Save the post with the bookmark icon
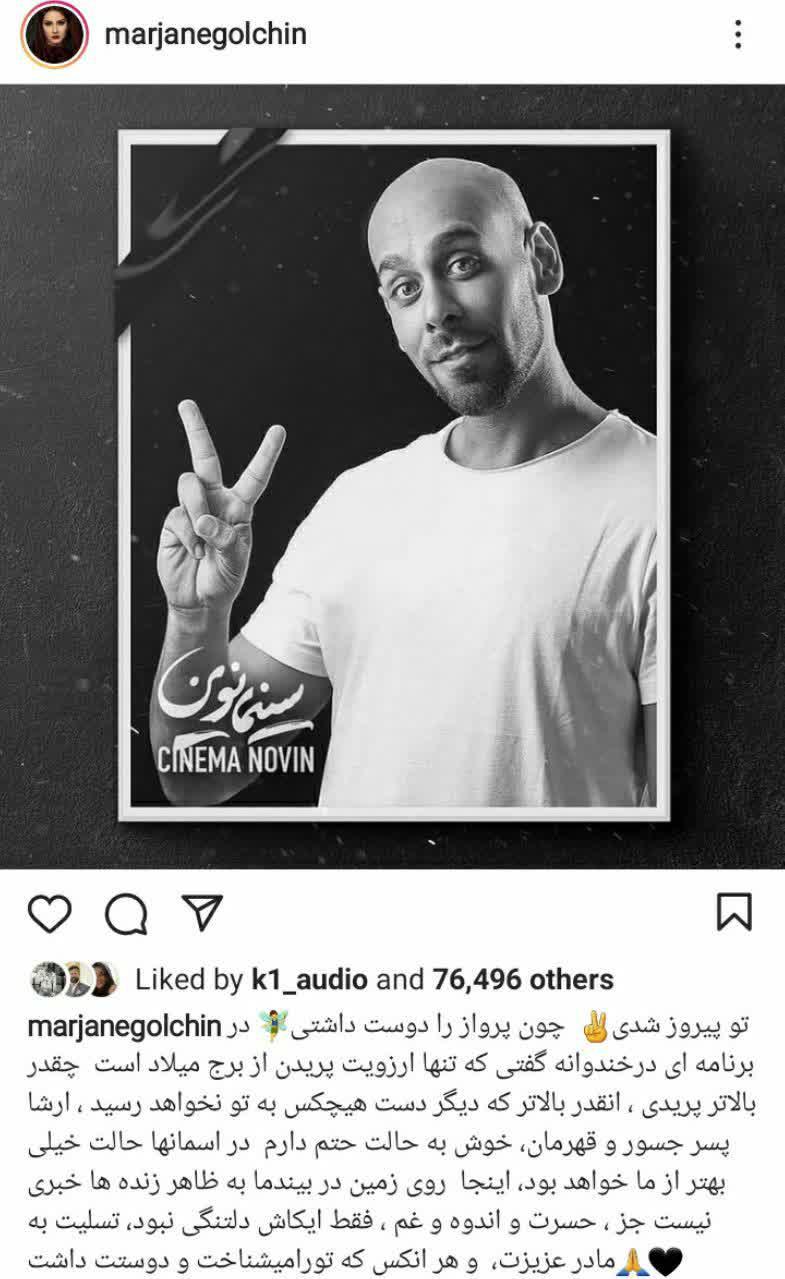This screenshot has height=1279, width=785. click(734, 912)
